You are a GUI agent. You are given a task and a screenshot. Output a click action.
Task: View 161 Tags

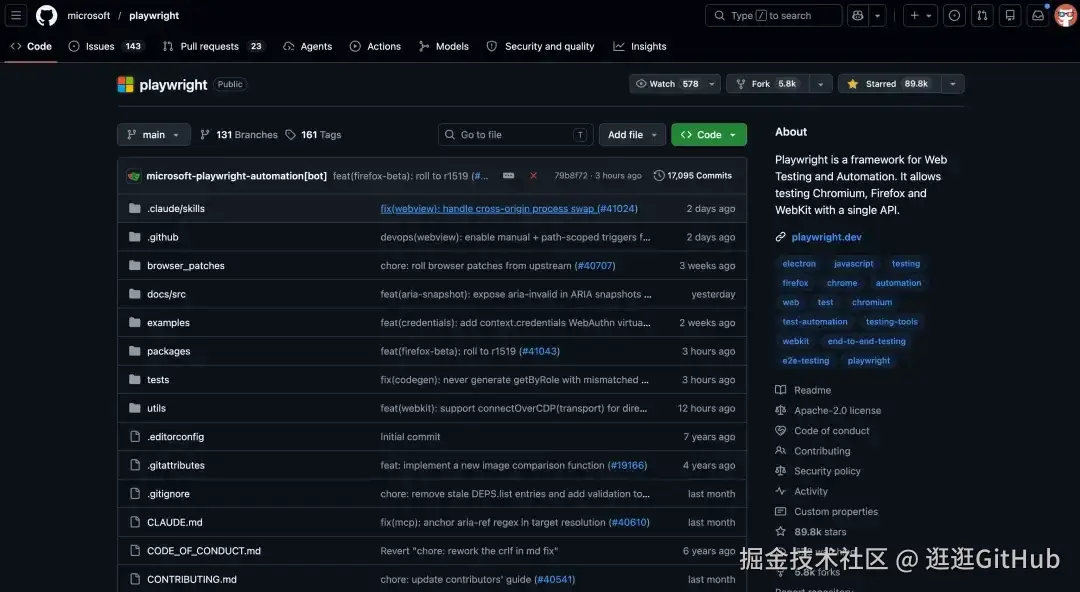coord(313,134)
